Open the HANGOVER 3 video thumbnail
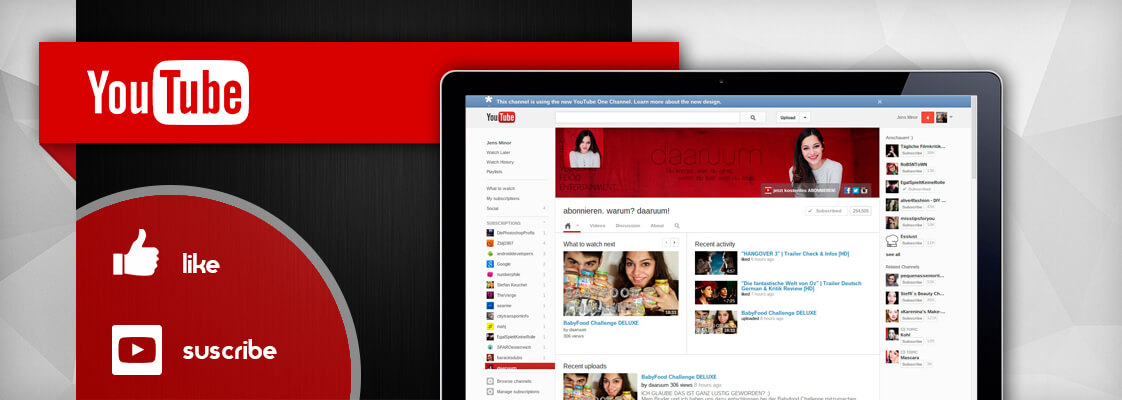 click(x=716, y=263)
